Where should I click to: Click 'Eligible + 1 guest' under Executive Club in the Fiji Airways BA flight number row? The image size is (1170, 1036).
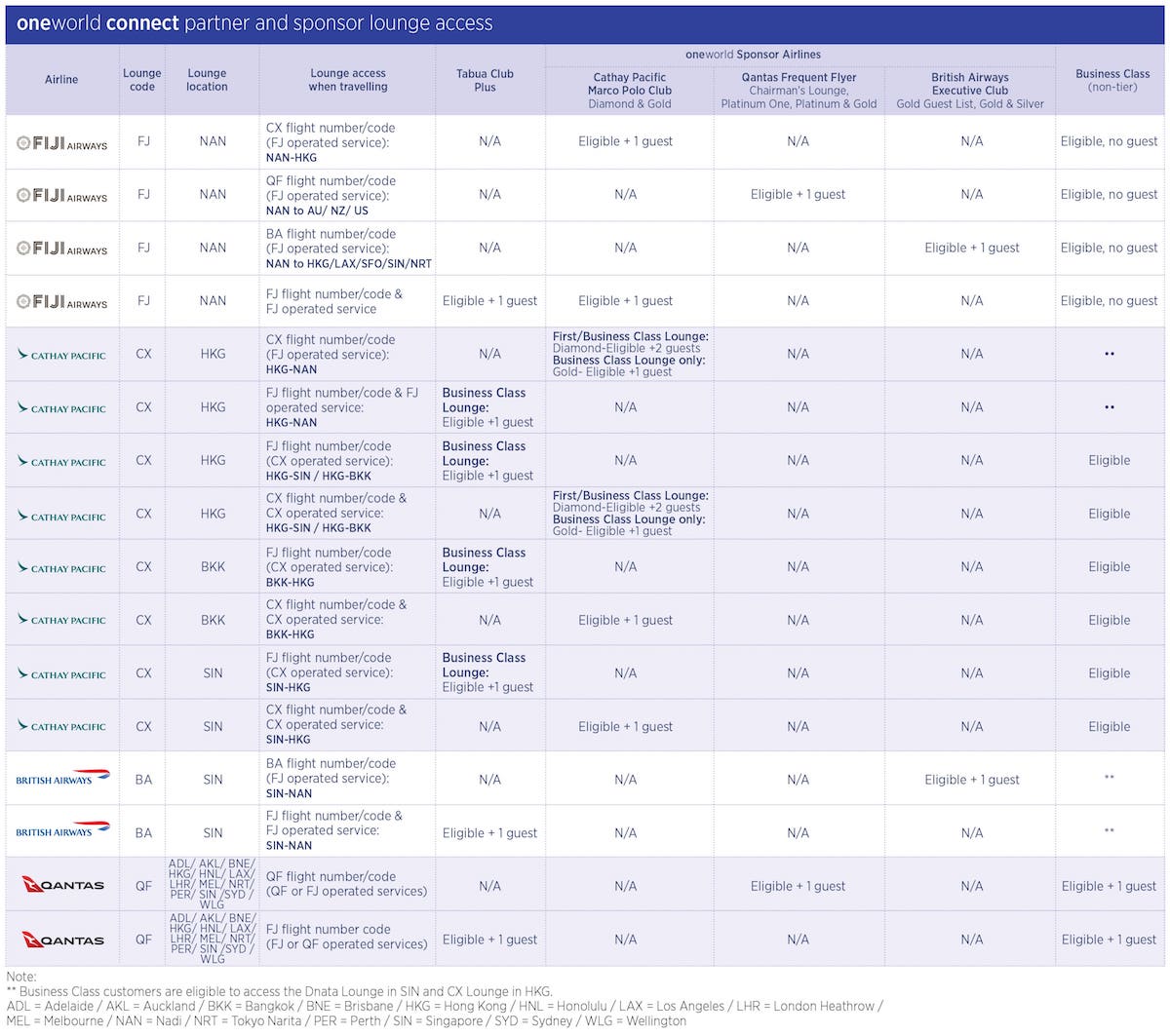[x=972, y=248]
